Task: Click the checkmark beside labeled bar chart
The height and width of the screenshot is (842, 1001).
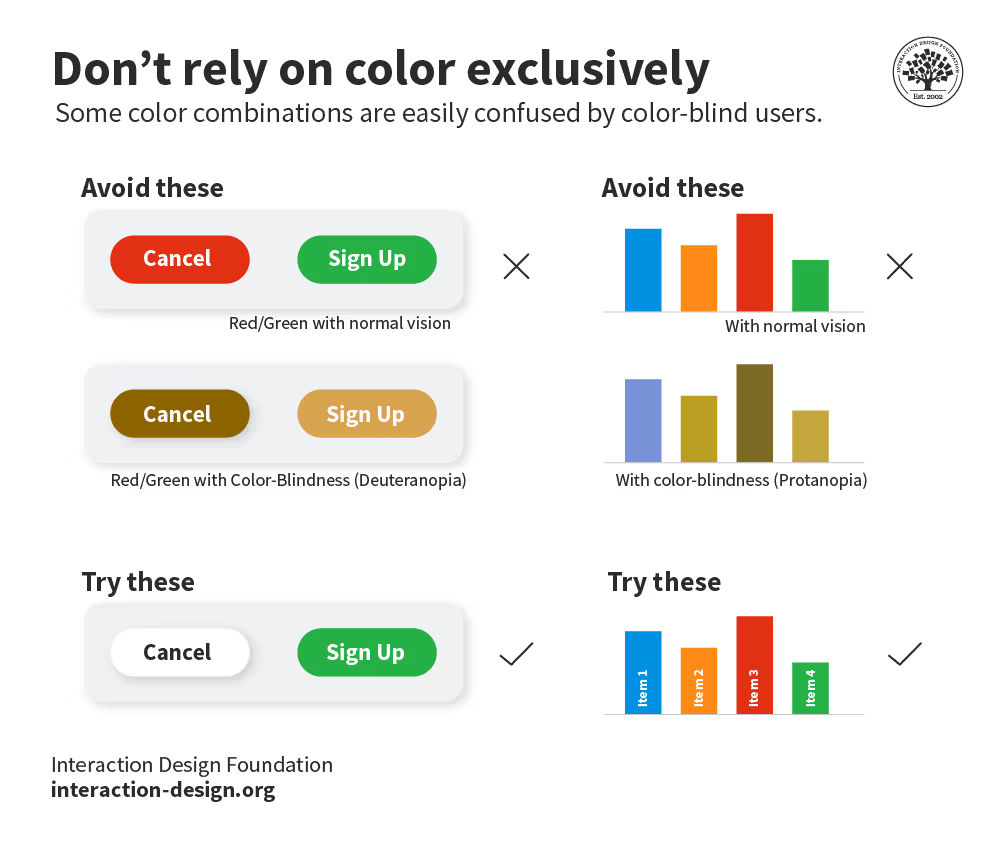Action: tap(904, 654)
